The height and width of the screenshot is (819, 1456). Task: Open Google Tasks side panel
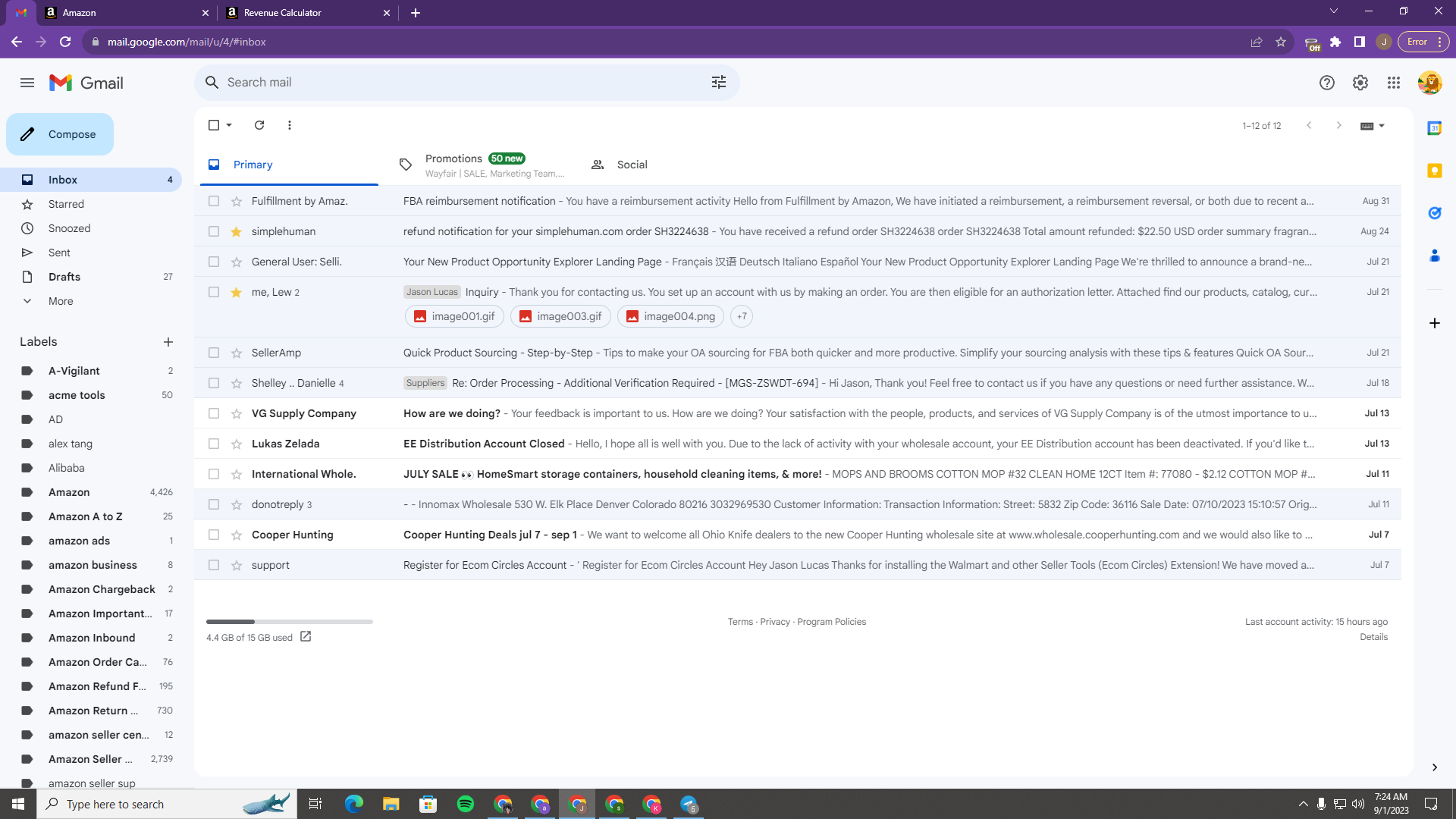(1434, 213)
